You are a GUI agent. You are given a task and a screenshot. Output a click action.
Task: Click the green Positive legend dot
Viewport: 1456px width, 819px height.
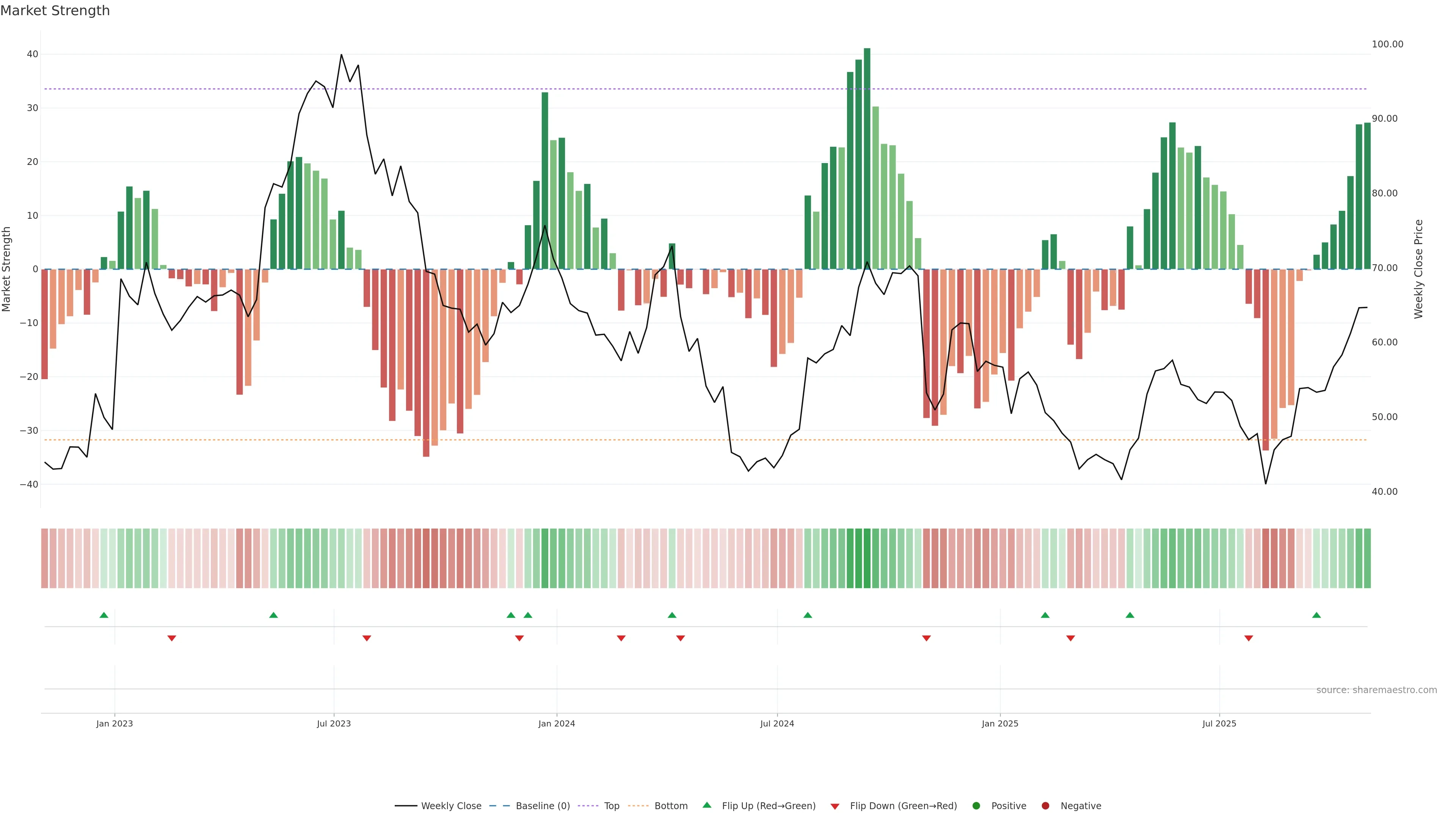[976, 805]
